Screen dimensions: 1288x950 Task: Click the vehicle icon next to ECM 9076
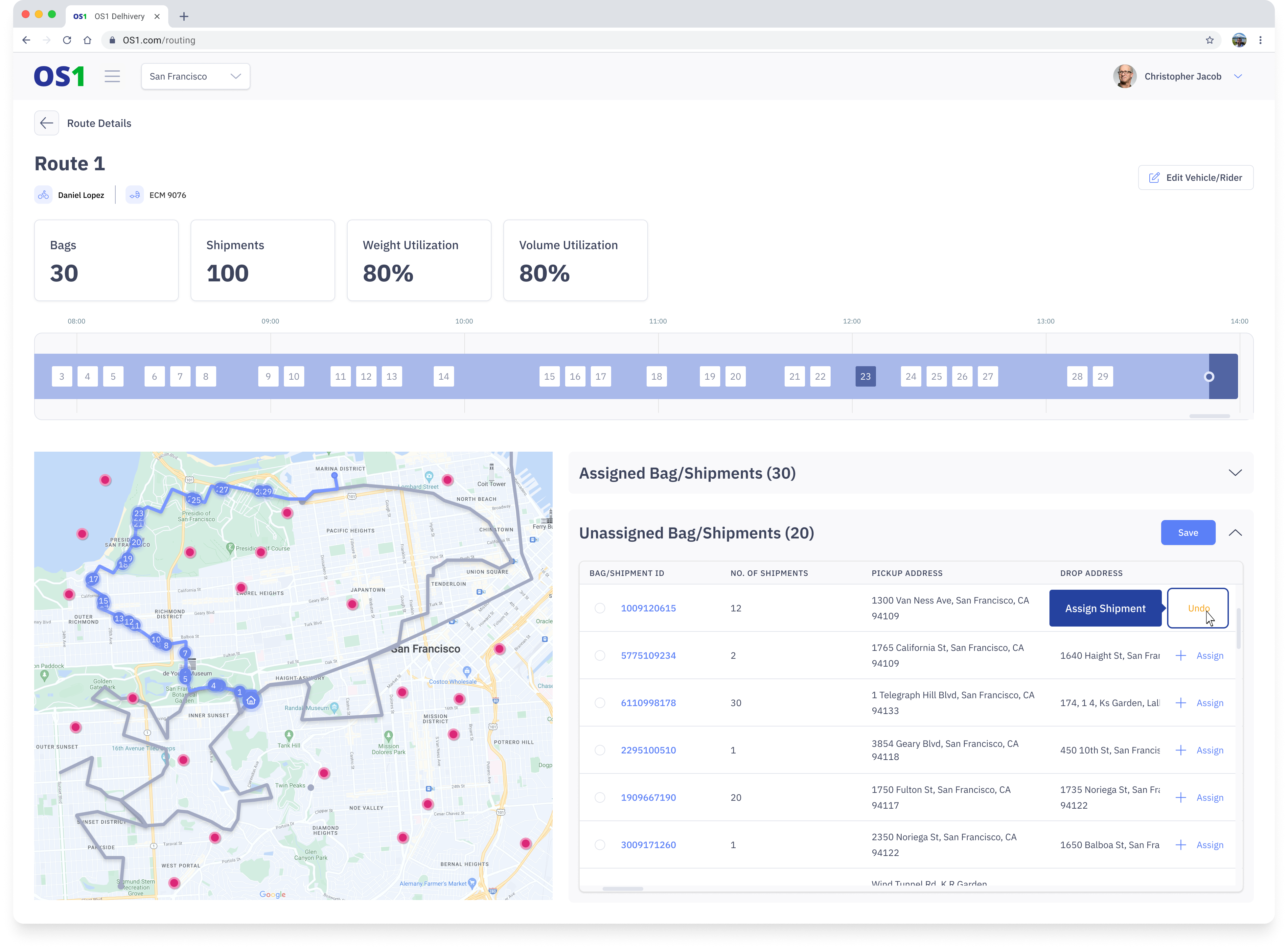coord(134,195)
